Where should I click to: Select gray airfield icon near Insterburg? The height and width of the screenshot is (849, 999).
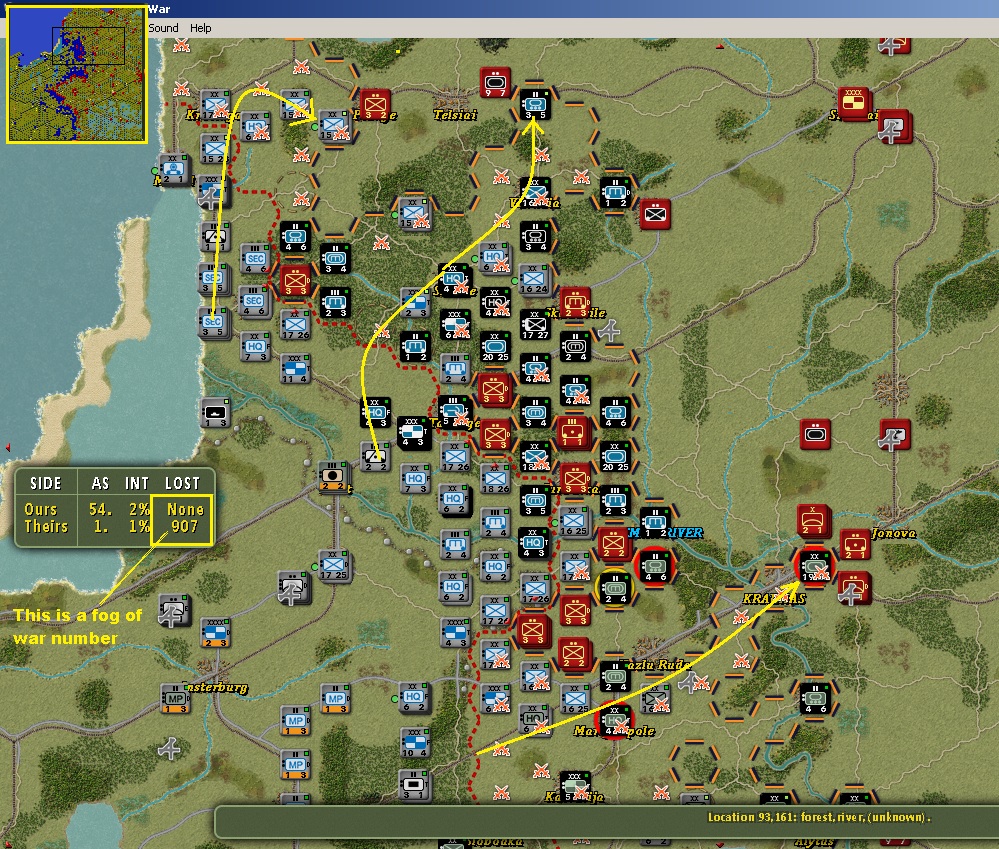(x=169, y=748)
